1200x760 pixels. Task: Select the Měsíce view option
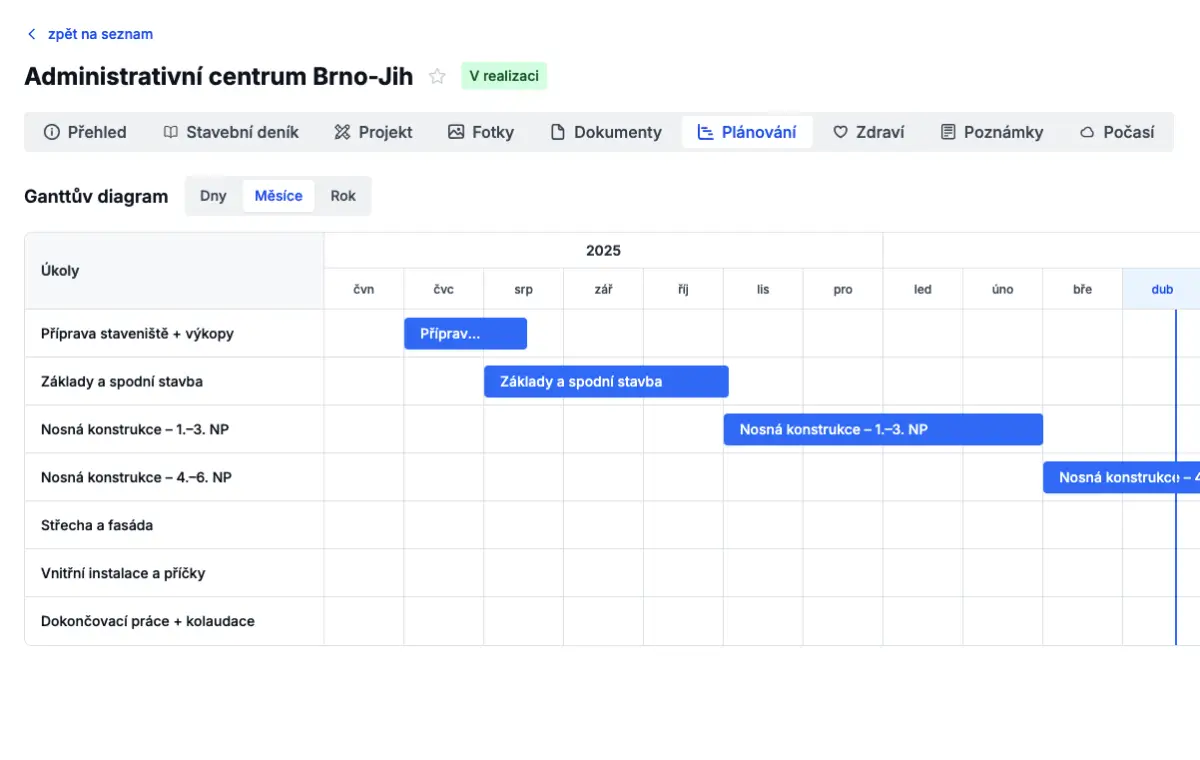tap(278, 196)
